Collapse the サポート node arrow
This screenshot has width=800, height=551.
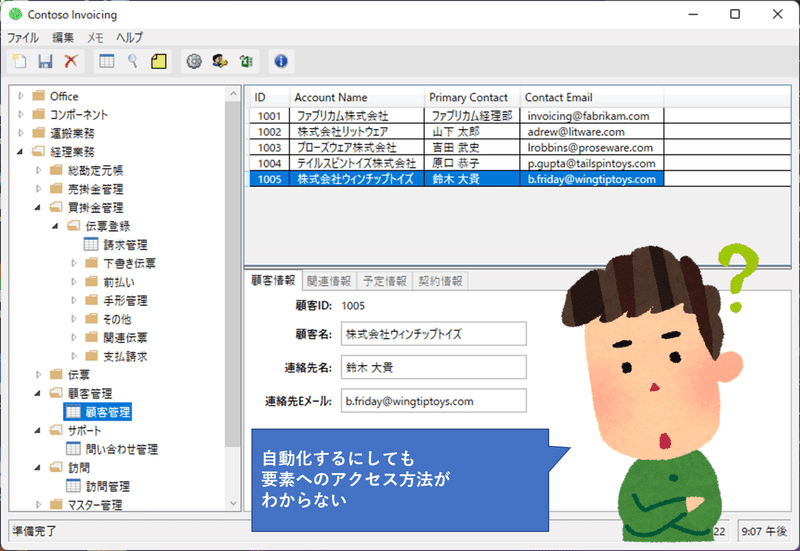pos(38,430)
